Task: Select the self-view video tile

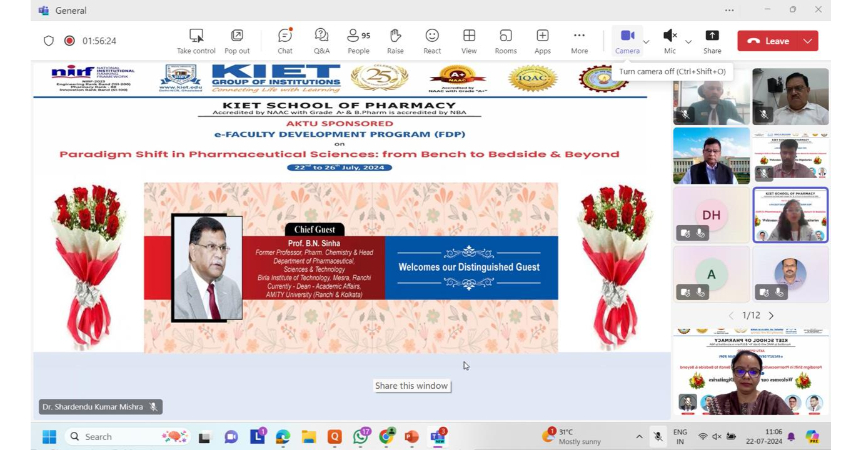Action: [751, 372]
